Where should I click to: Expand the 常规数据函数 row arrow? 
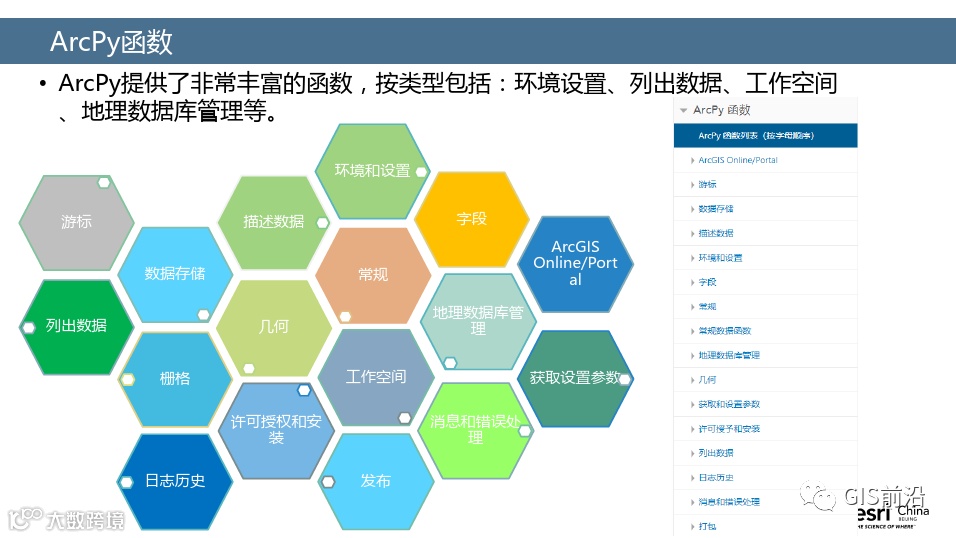tap(693, 331)
